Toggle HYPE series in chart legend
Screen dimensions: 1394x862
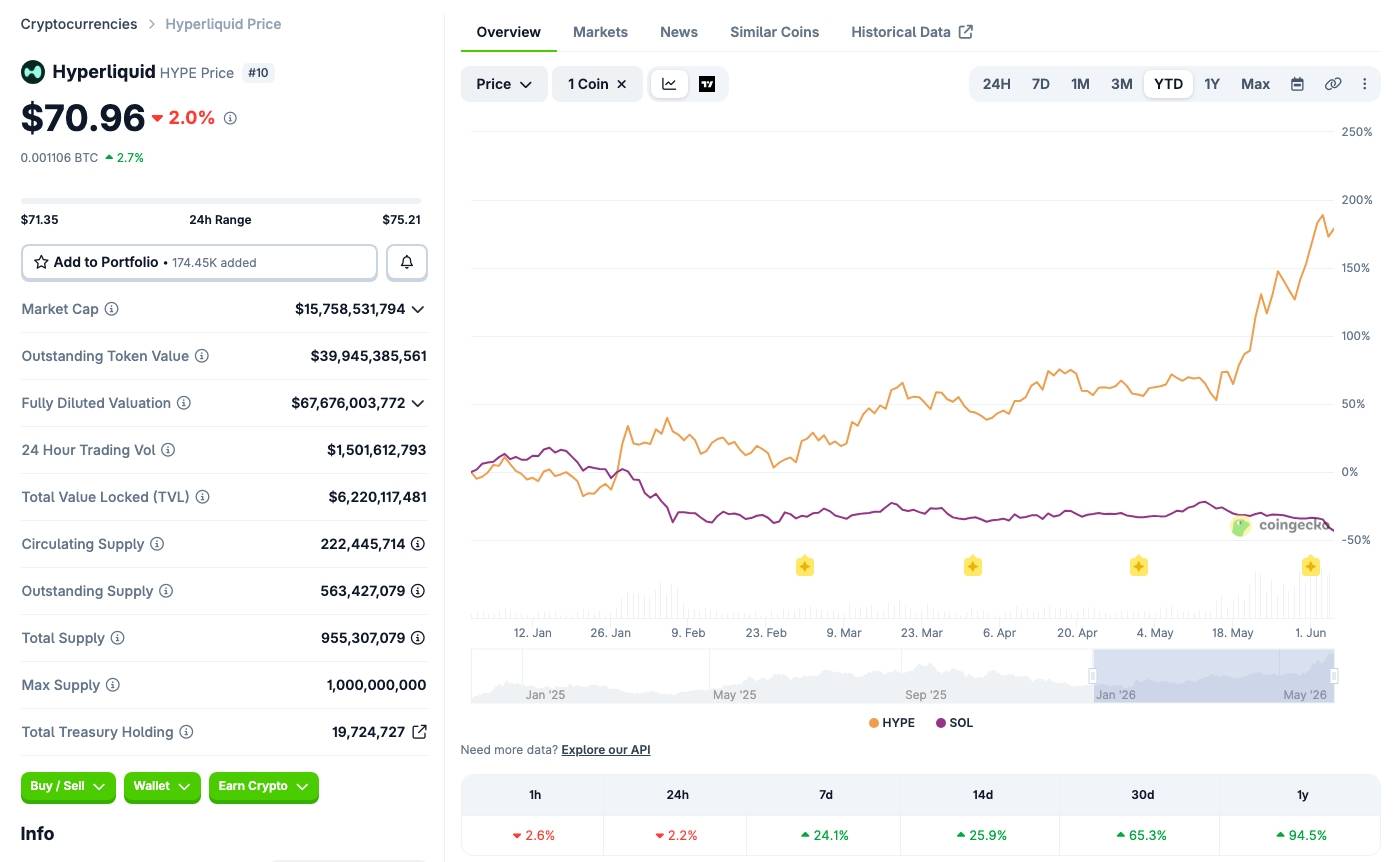[892, 722]
